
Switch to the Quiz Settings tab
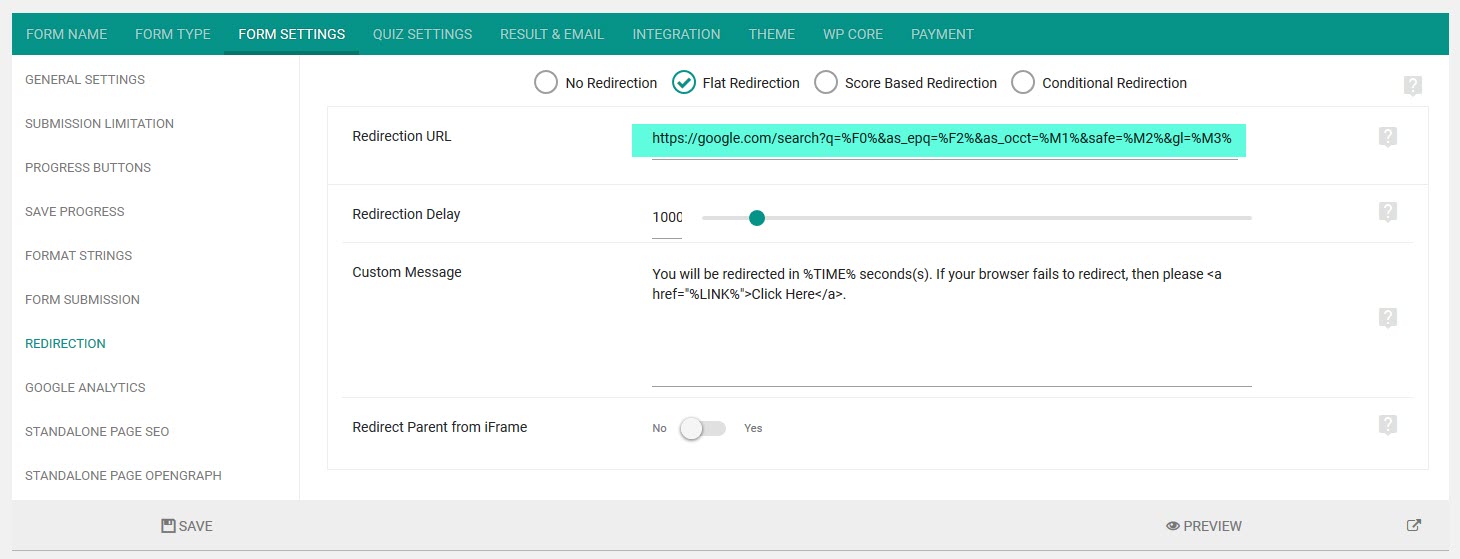tap(422, 34)
